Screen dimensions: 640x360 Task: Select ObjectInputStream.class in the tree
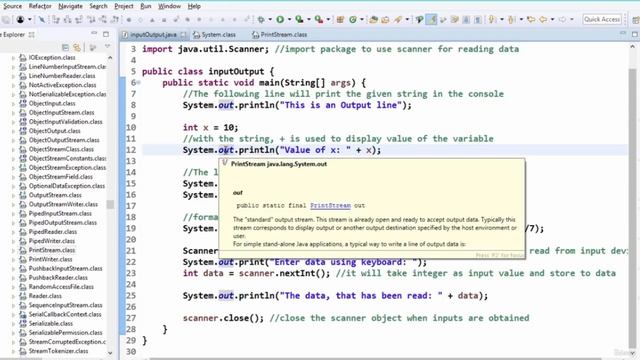[61, 113]
